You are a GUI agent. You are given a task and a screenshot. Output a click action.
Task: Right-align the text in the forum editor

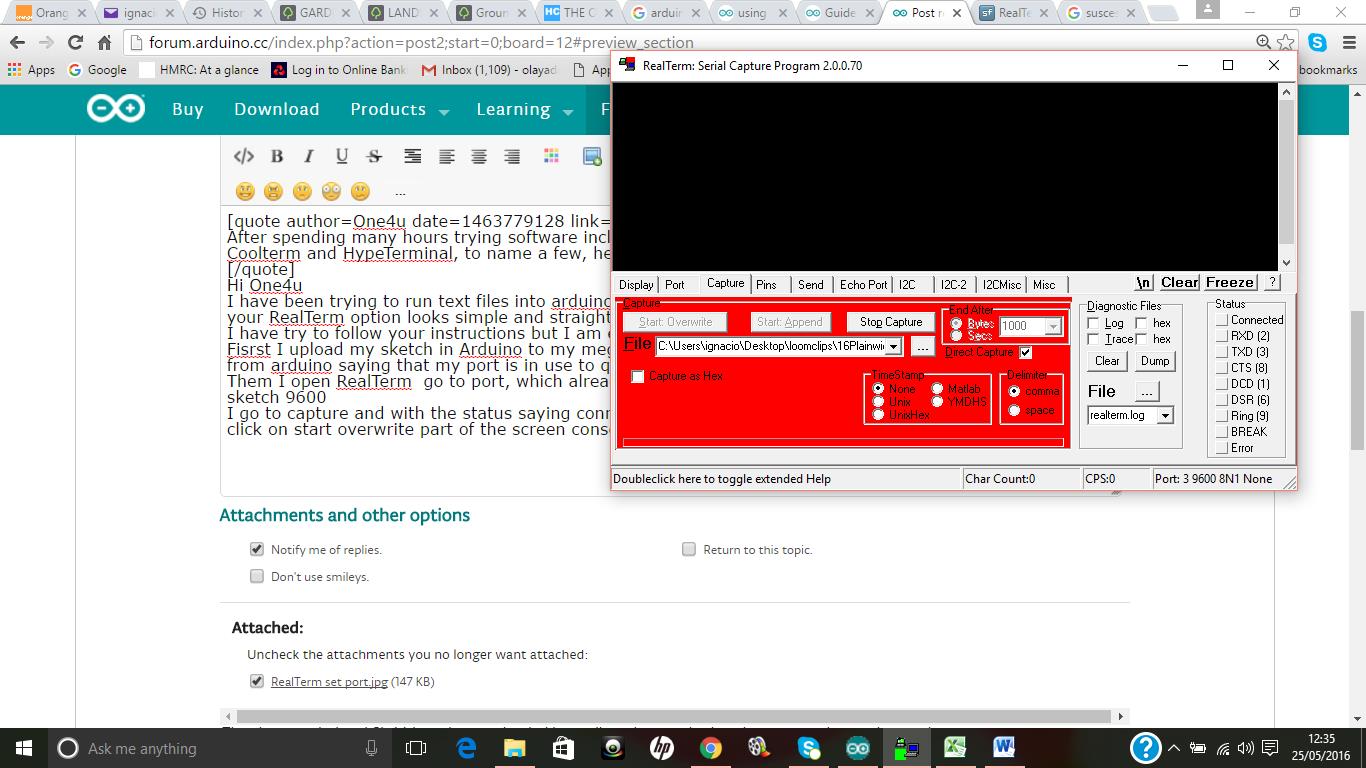pos(512,156)
